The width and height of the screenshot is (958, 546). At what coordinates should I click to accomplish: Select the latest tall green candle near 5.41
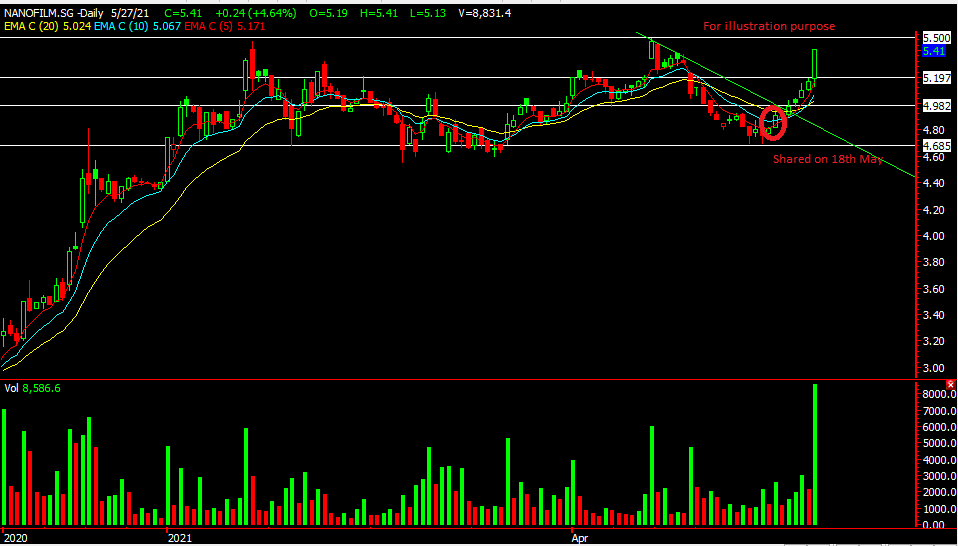point(815,64)
